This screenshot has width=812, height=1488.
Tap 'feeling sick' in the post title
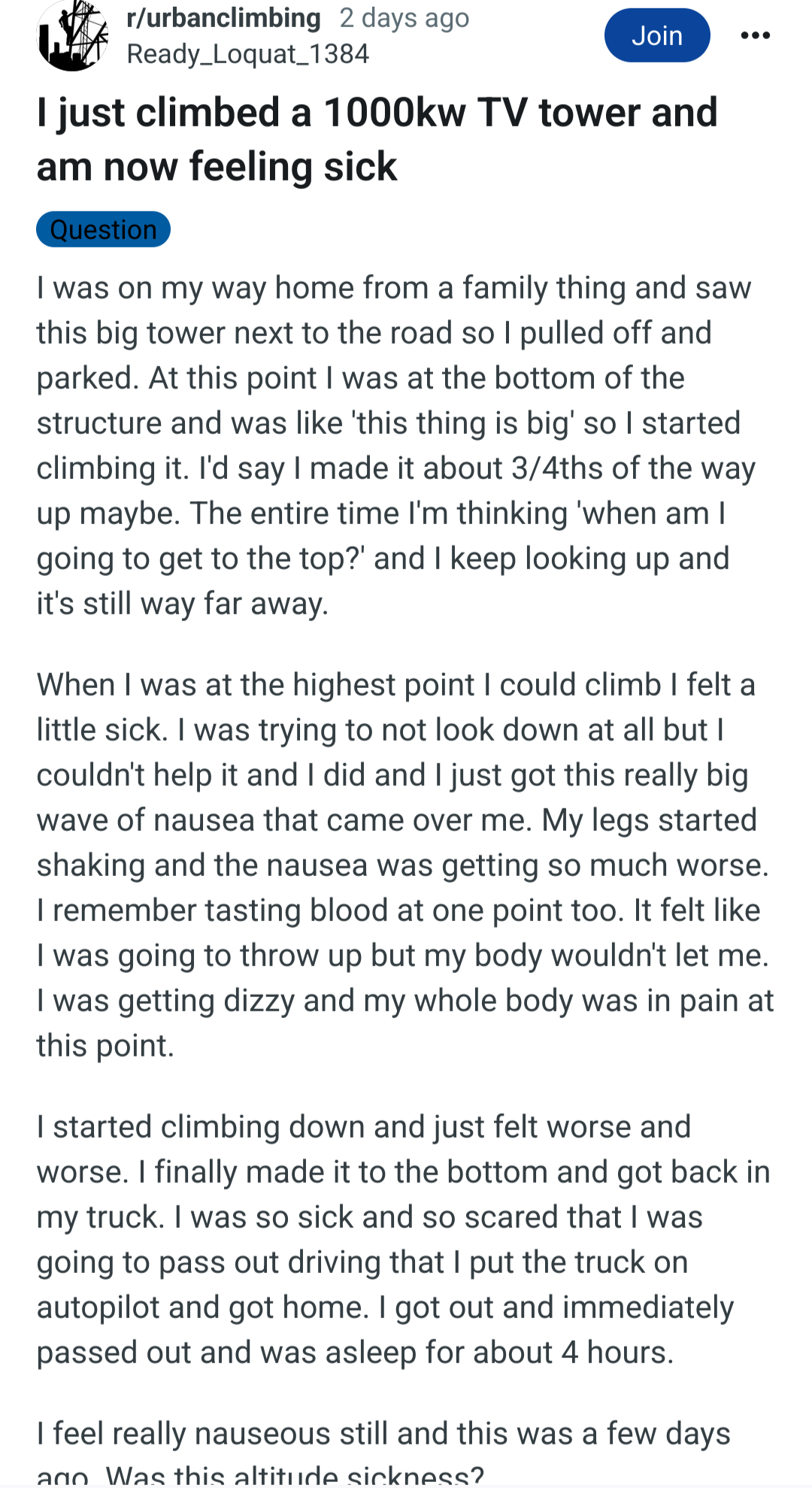(x=292, y=166)
